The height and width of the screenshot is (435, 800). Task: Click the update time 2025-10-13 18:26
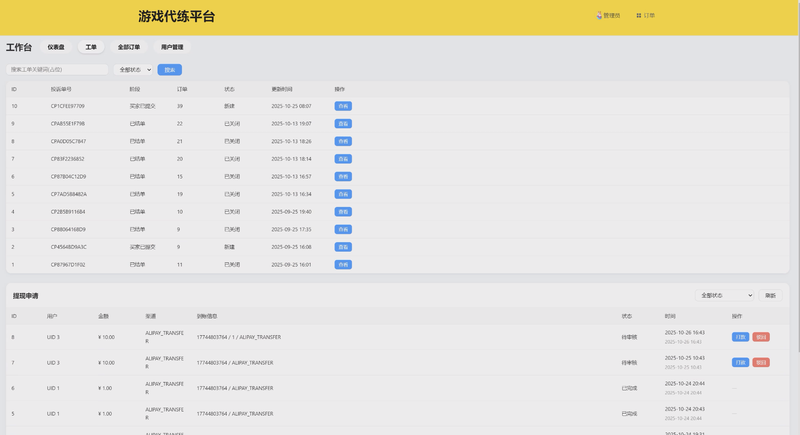pos(291,141)
